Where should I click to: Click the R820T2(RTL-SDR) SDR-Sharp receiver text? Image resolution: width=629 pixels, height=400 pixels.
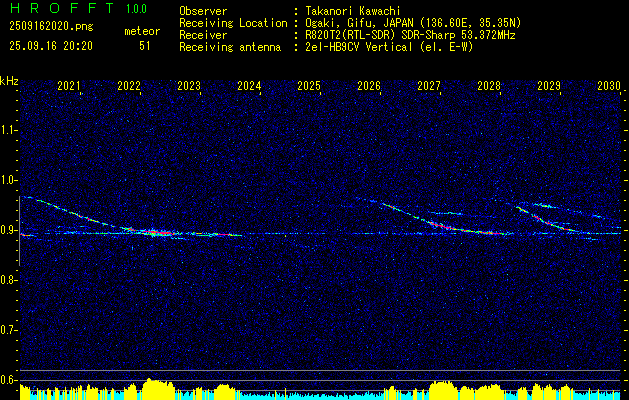[410, 35]
